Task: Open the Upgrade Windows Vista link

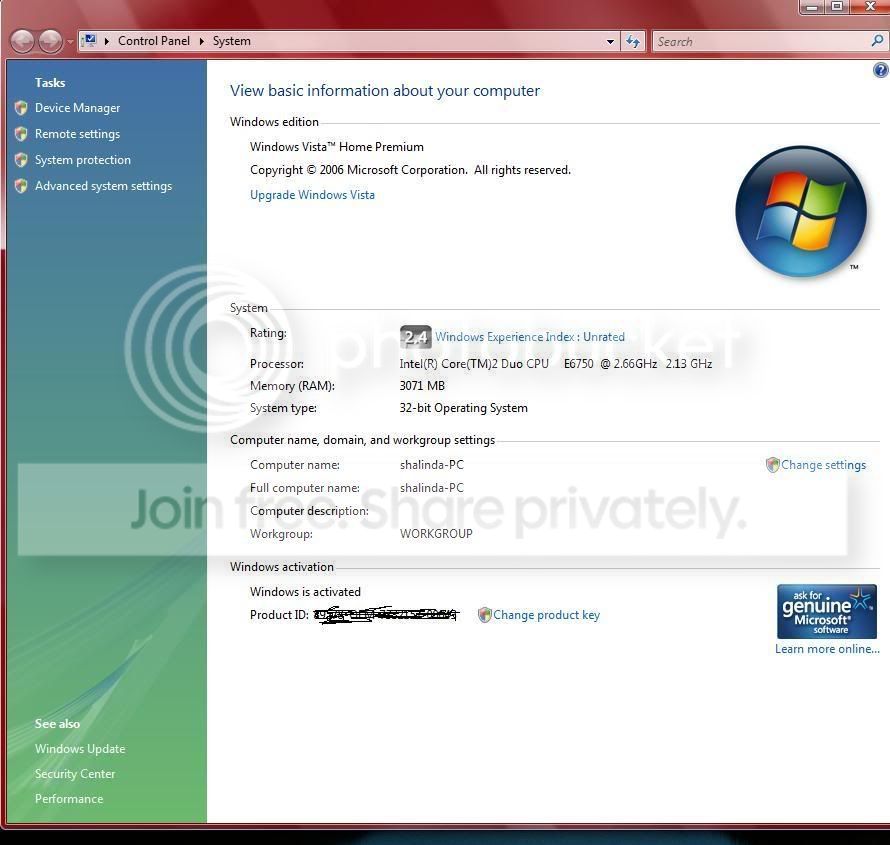Action: point(312,195)
